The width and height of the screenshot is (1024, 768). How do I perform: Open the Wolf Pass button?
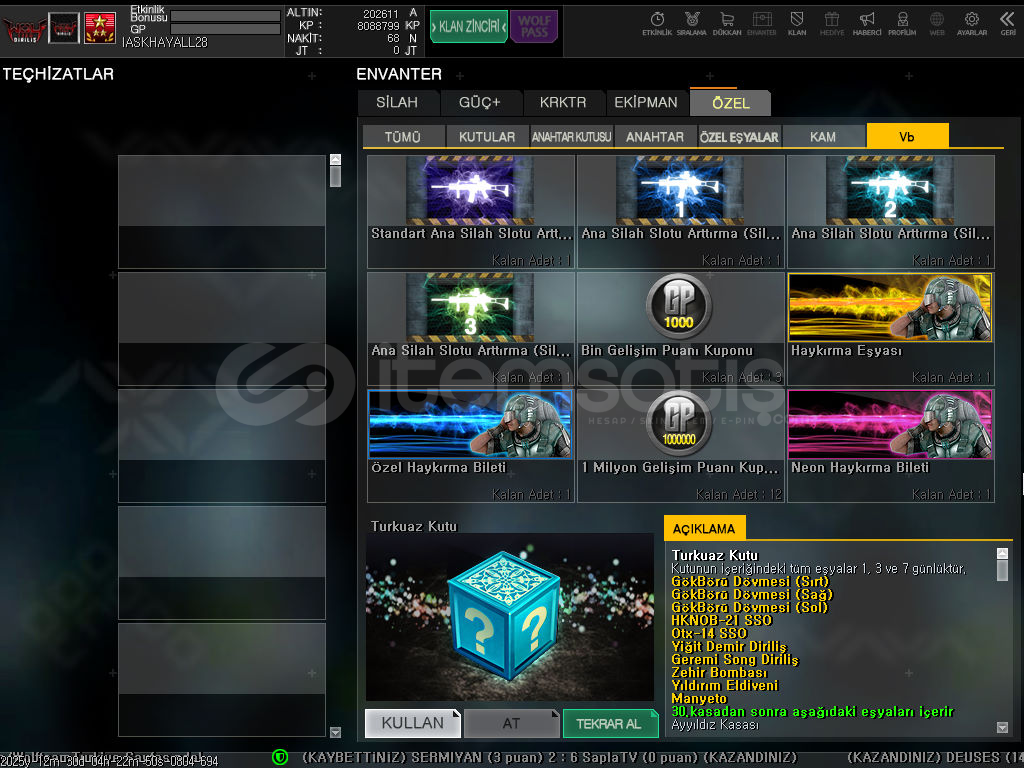pyautogui.click(x=534, y=26)
